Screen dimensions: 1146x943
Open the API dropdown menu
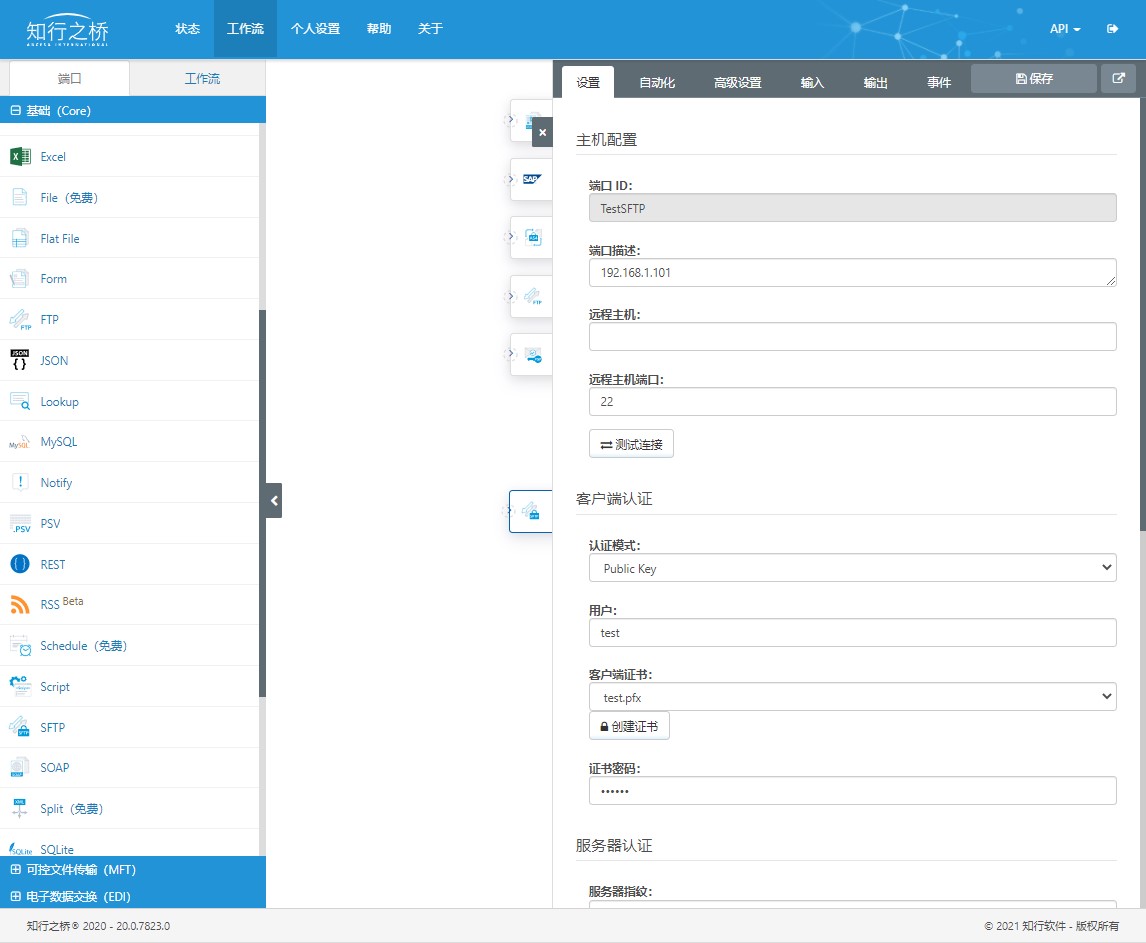[1065, 29]
